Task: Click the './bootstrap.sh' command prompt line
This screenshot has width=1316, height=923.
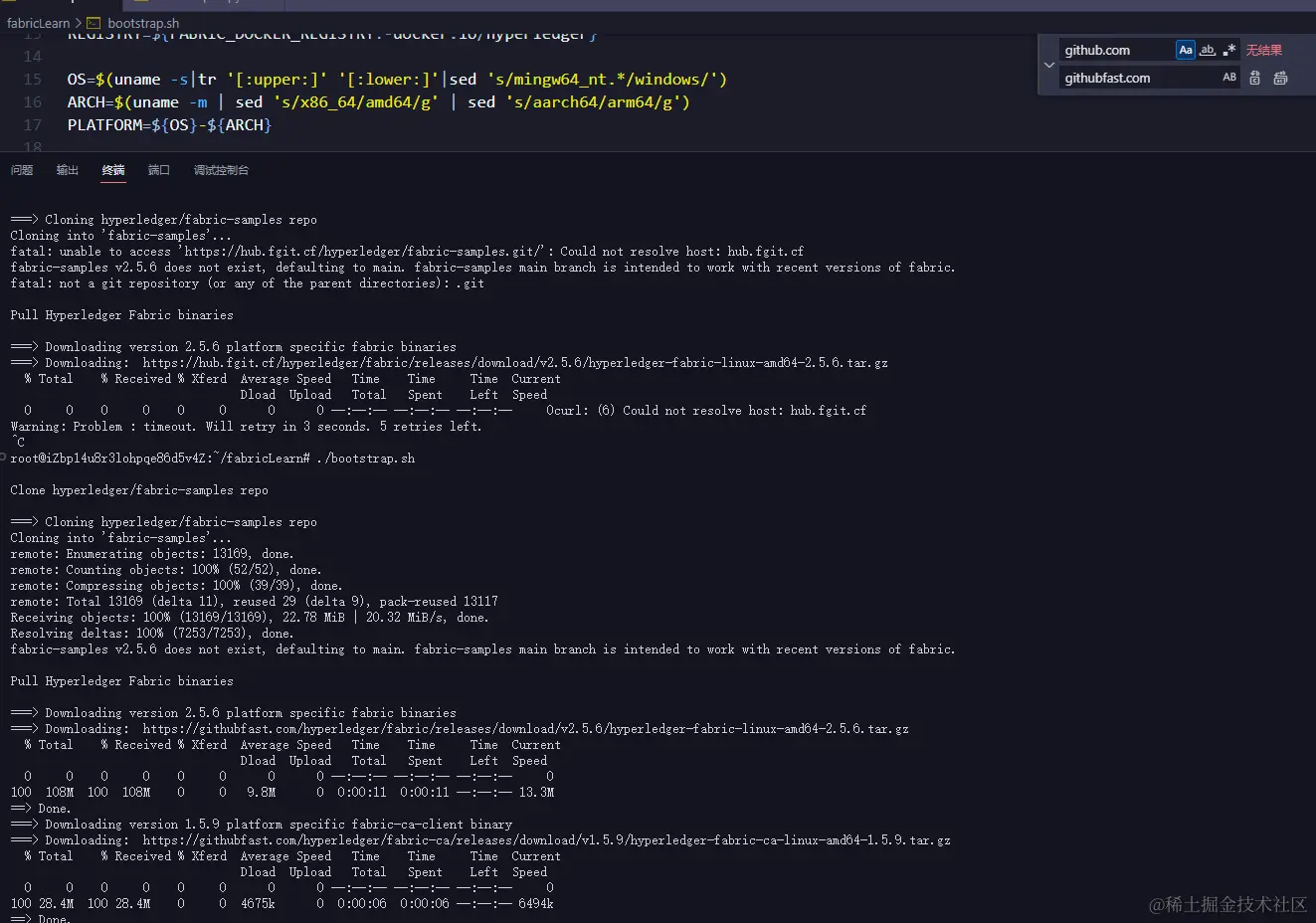Action: pos(213,459)
